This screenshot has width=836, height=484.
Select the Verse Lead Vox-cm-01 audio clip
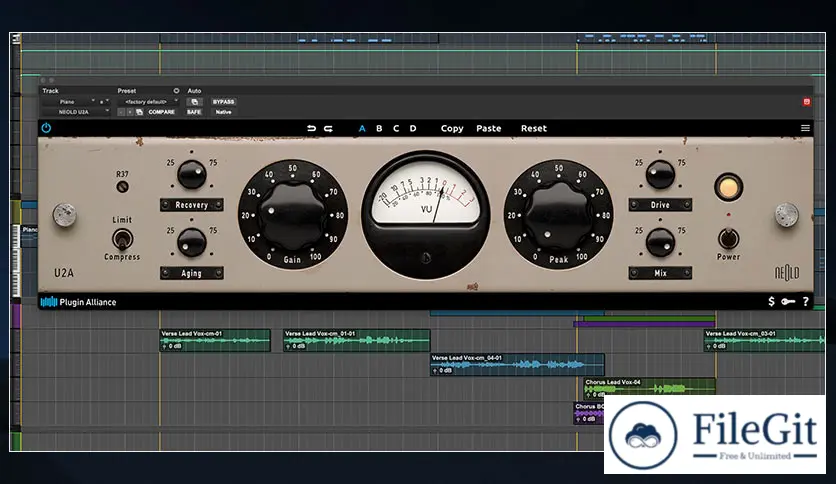215,340
